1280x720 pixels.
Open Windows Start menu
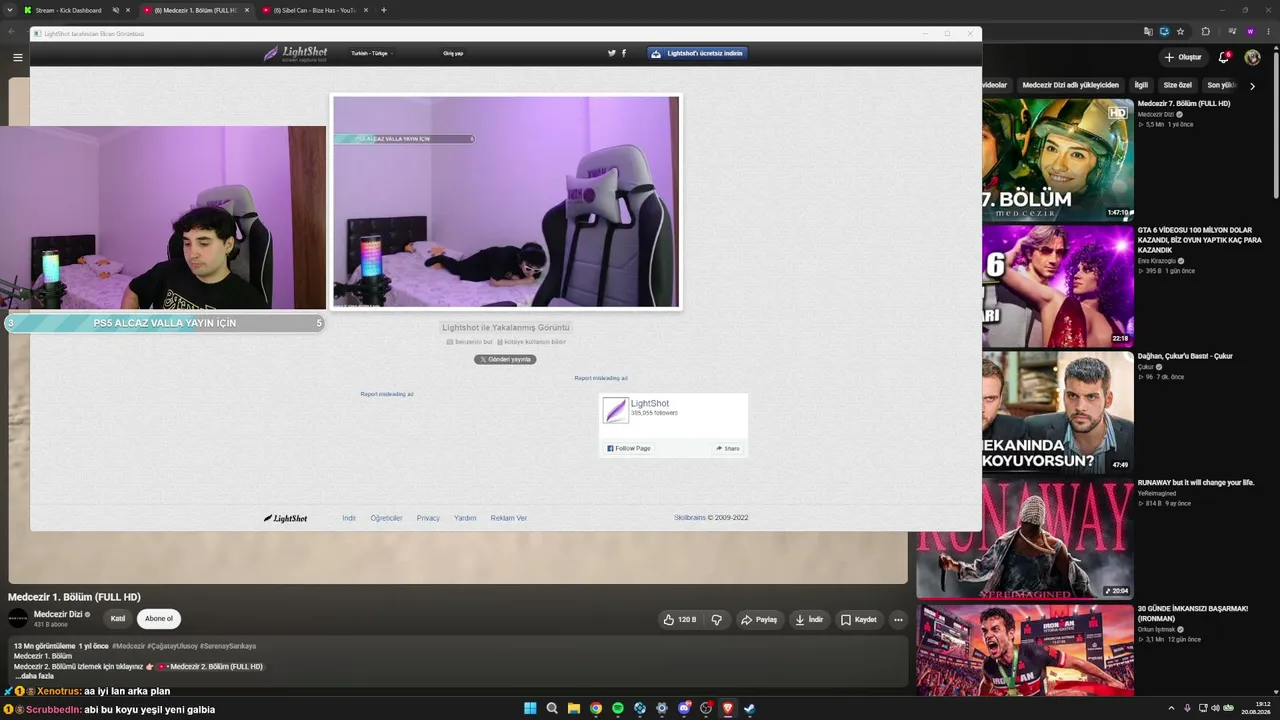tap(530, 708)
